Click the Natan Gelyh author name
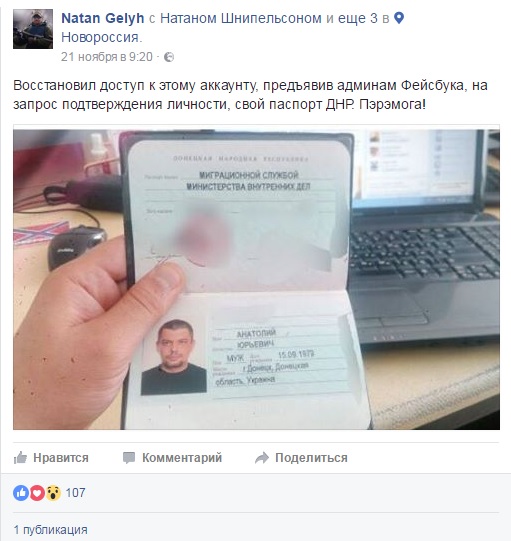 coord(102,18)
